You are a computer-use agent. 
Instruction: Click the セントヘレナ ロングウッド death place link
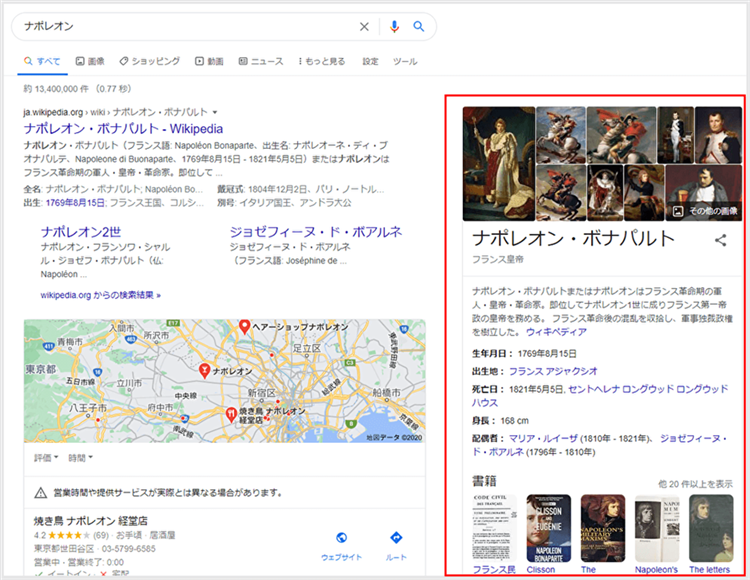coord(600,395)
